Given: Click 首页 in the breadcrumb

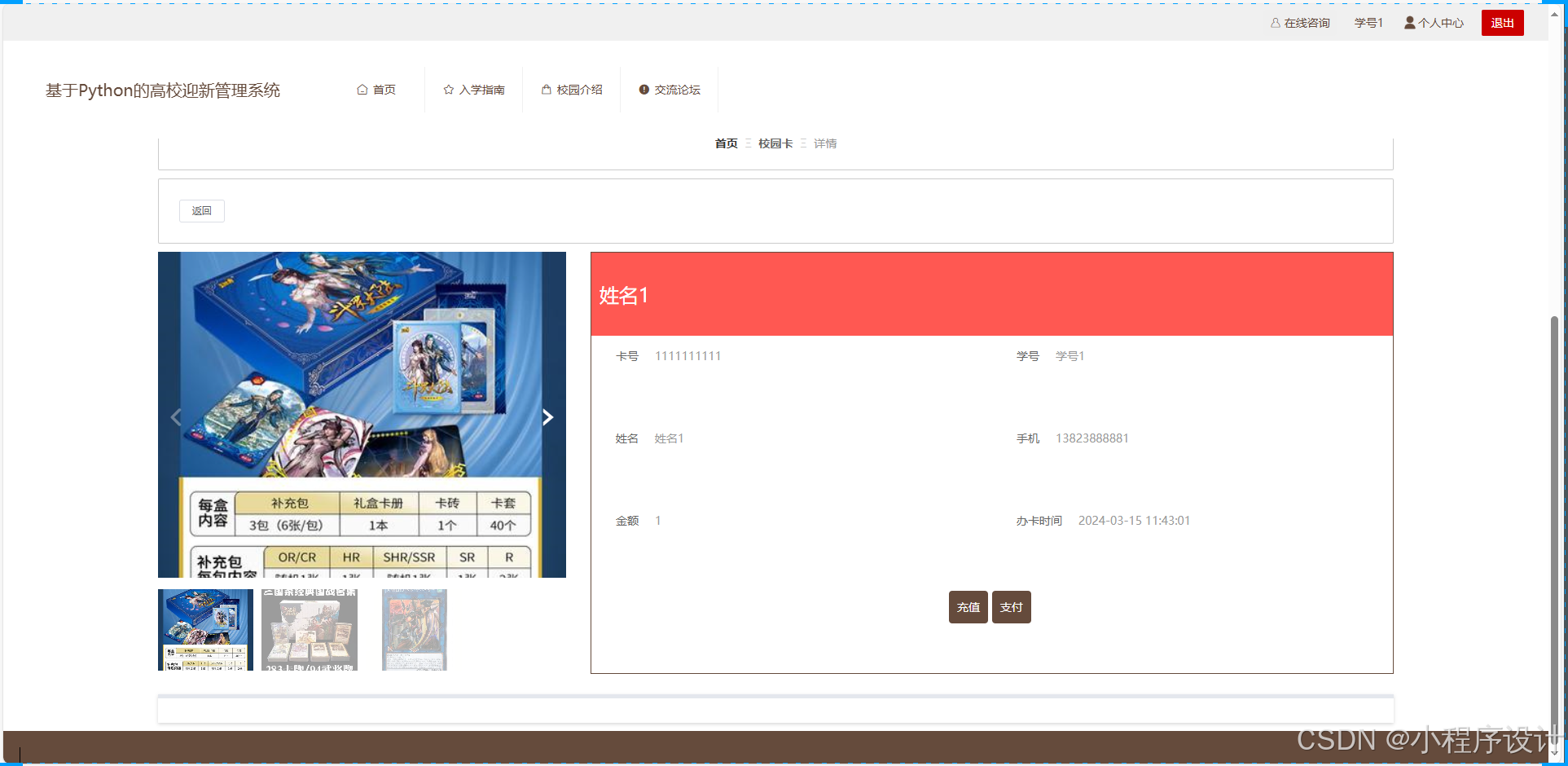Looking at the screenshot, I should [x=727, y=143].
